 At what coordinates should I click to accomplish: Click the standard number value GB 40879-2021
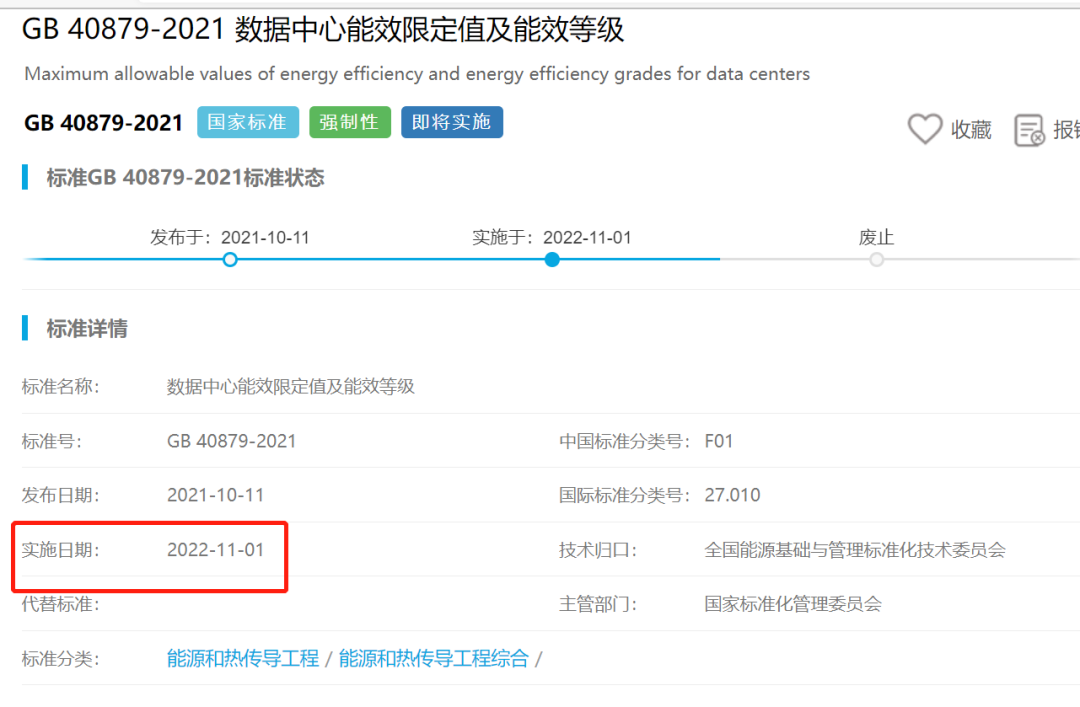(231, 441)
